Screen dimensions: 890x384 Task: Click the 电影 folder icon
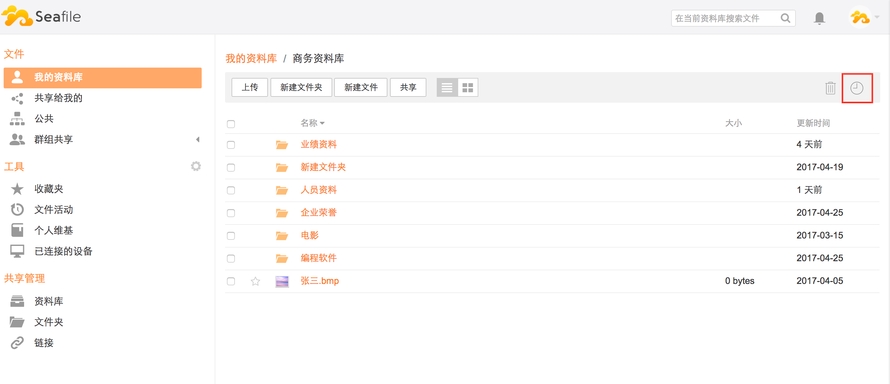click(x=282, y=235)
